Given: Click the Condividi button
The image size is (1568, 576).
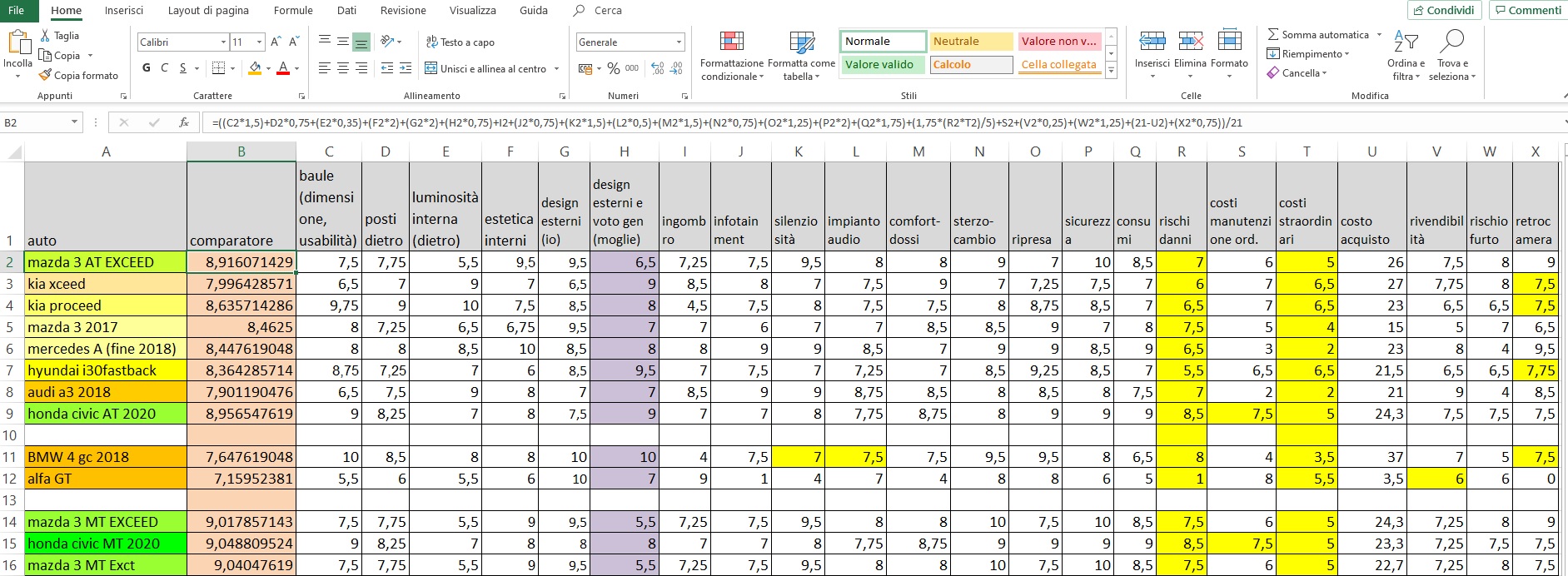Looking at the screenshot, I should [x=1444, y=10].
